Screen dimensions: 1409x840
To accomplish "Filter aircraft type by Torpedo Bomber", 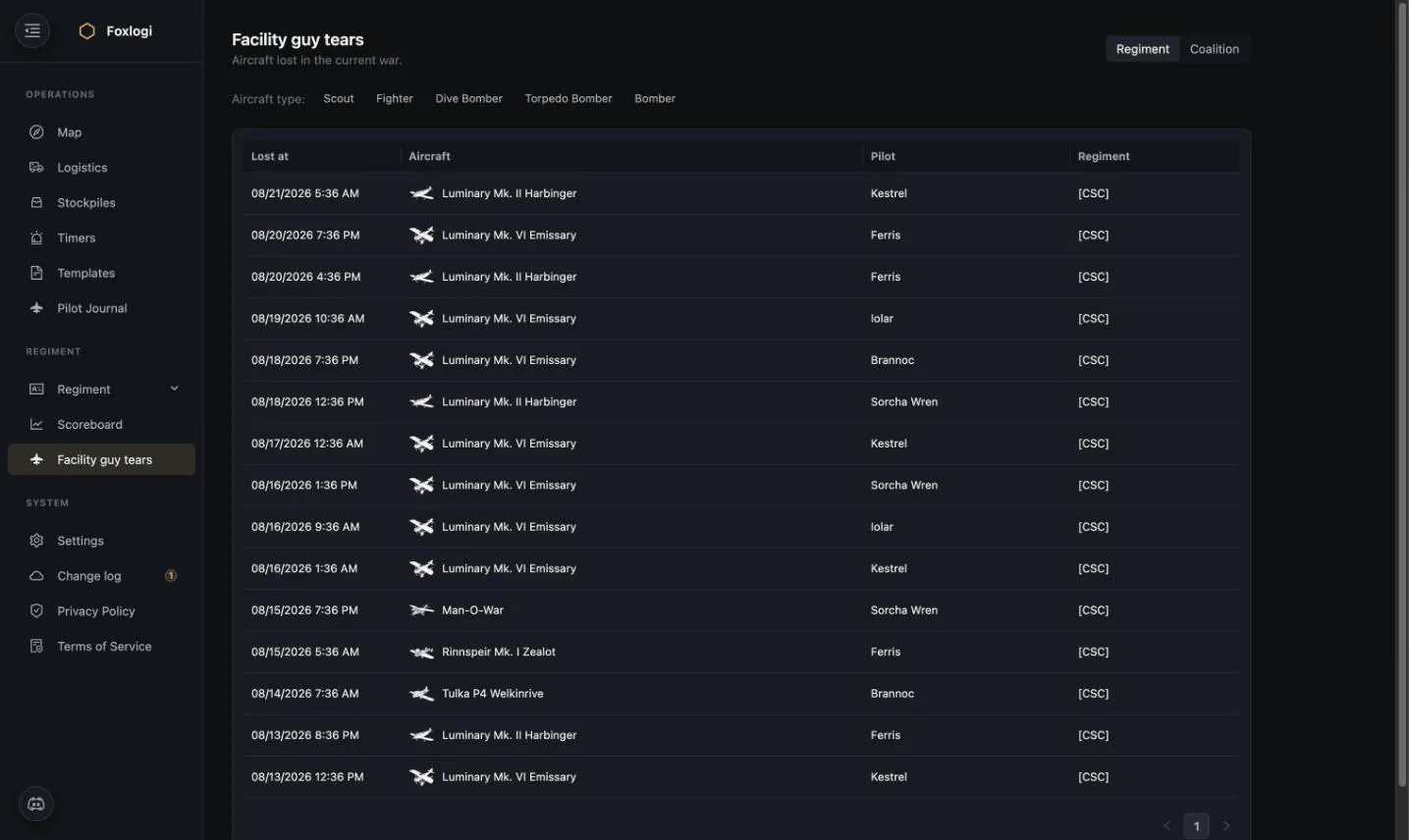I will tap(569, 99).
